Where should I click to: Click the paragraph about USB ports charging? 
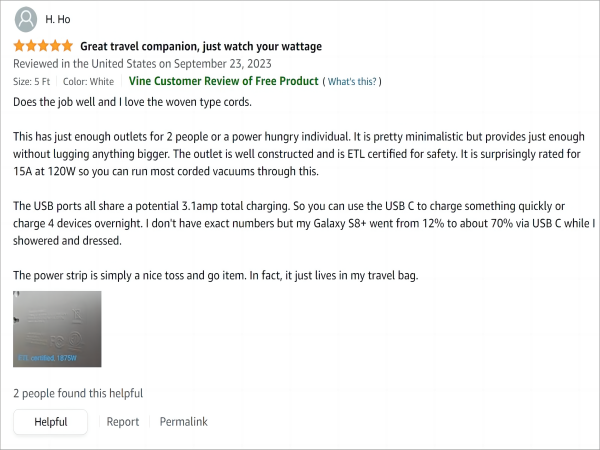(304, 223)
